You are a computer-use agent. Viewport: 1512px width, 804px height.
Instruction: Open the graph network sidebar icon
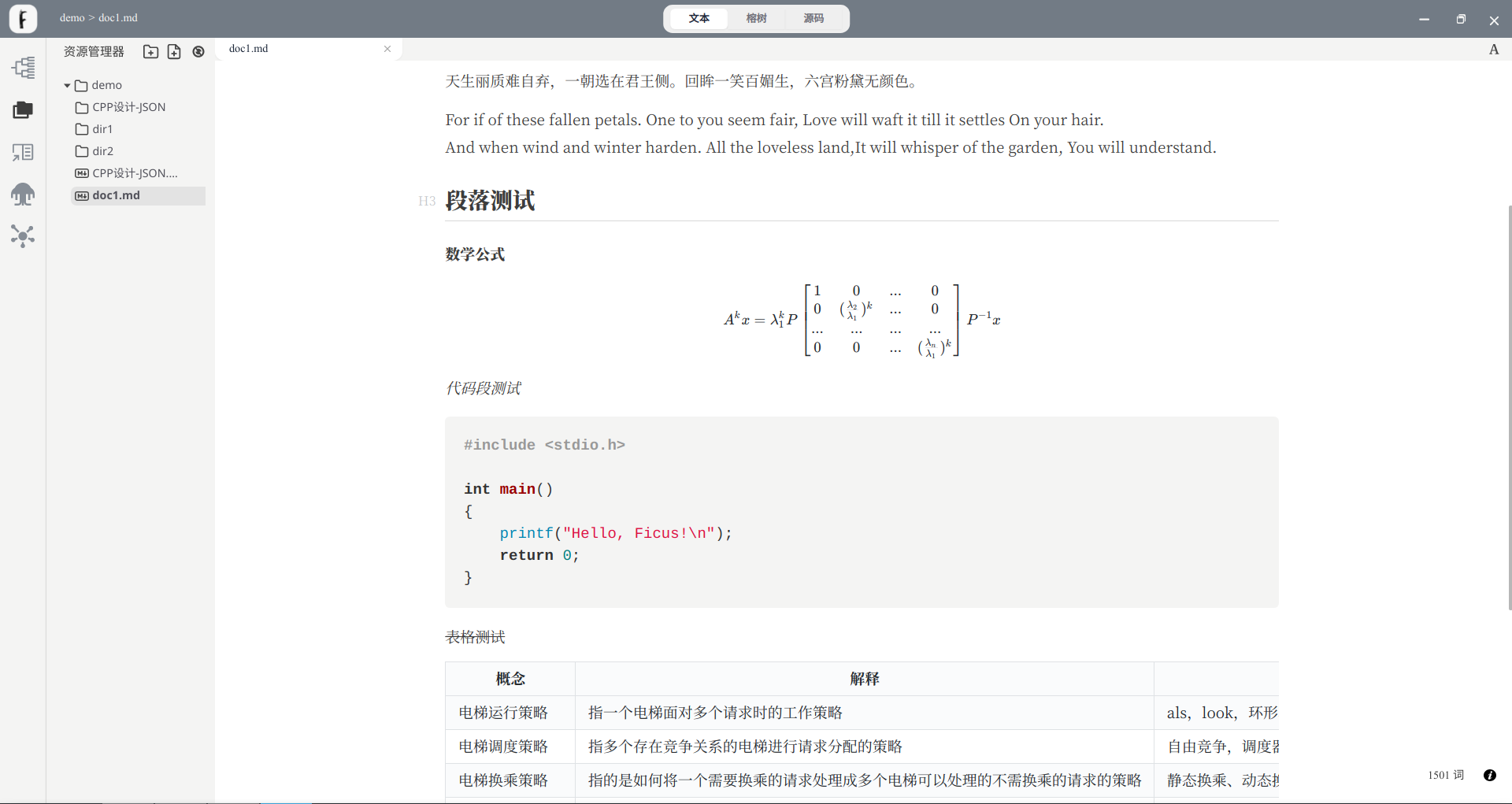[23, 235]
